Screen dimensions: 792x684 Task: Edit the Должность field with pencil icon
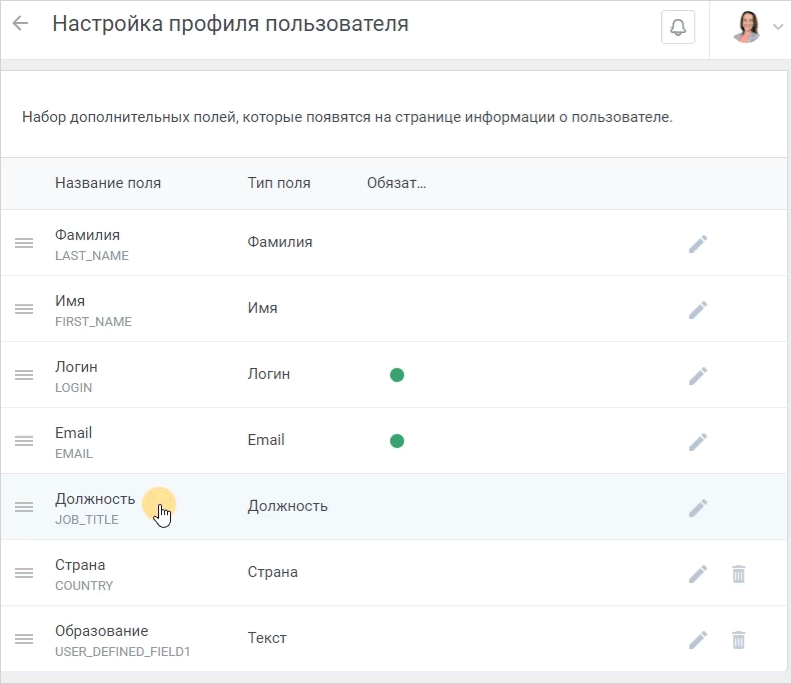pos(698,507)
